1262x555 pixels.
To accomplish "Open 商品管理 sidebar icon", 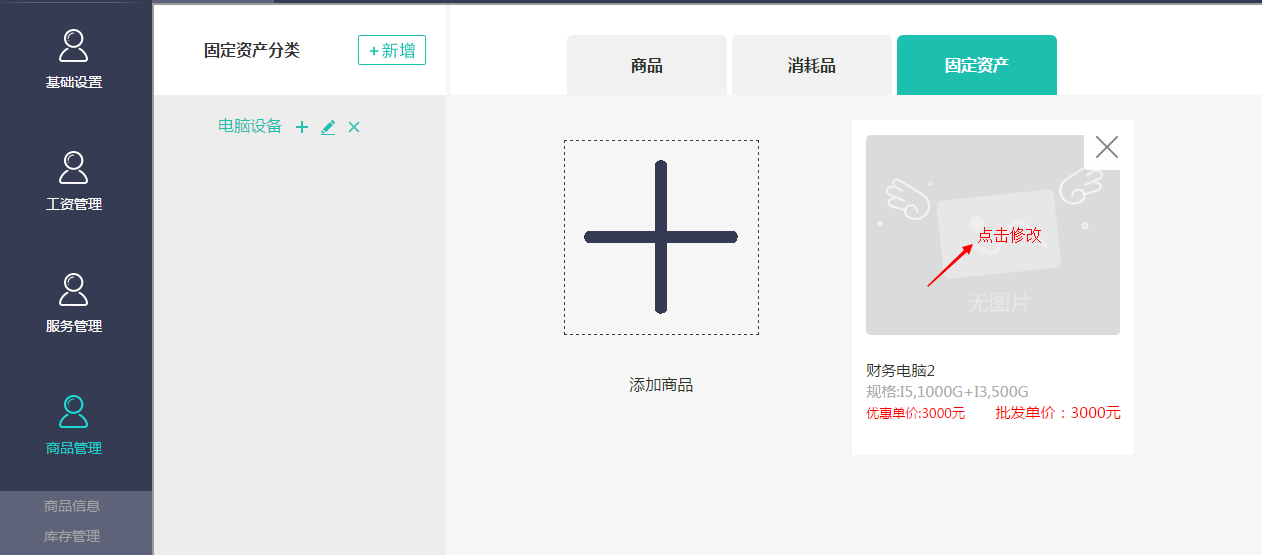I will (x=74, y=412).
